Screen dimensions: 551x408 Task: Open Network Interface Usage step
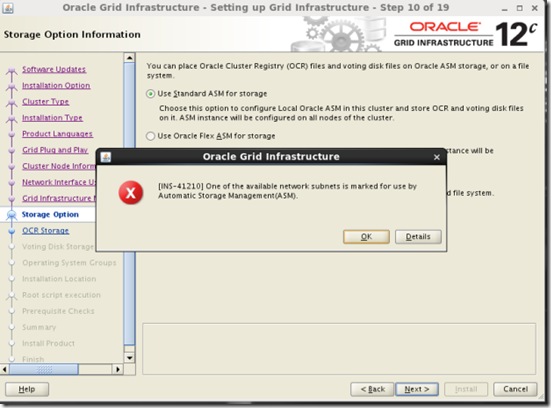pyautogui.click(x=59, y=182)
